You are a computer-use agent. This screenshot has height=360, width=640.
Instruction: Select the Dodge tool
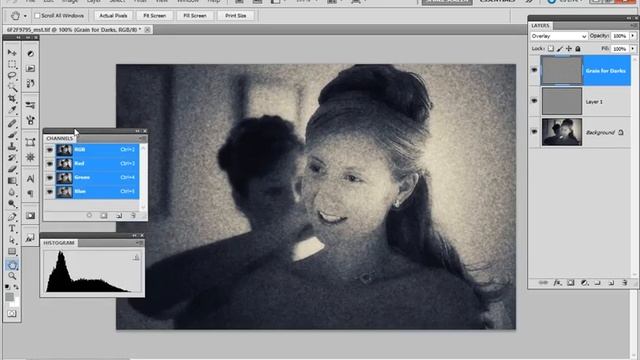pos(12,203)
